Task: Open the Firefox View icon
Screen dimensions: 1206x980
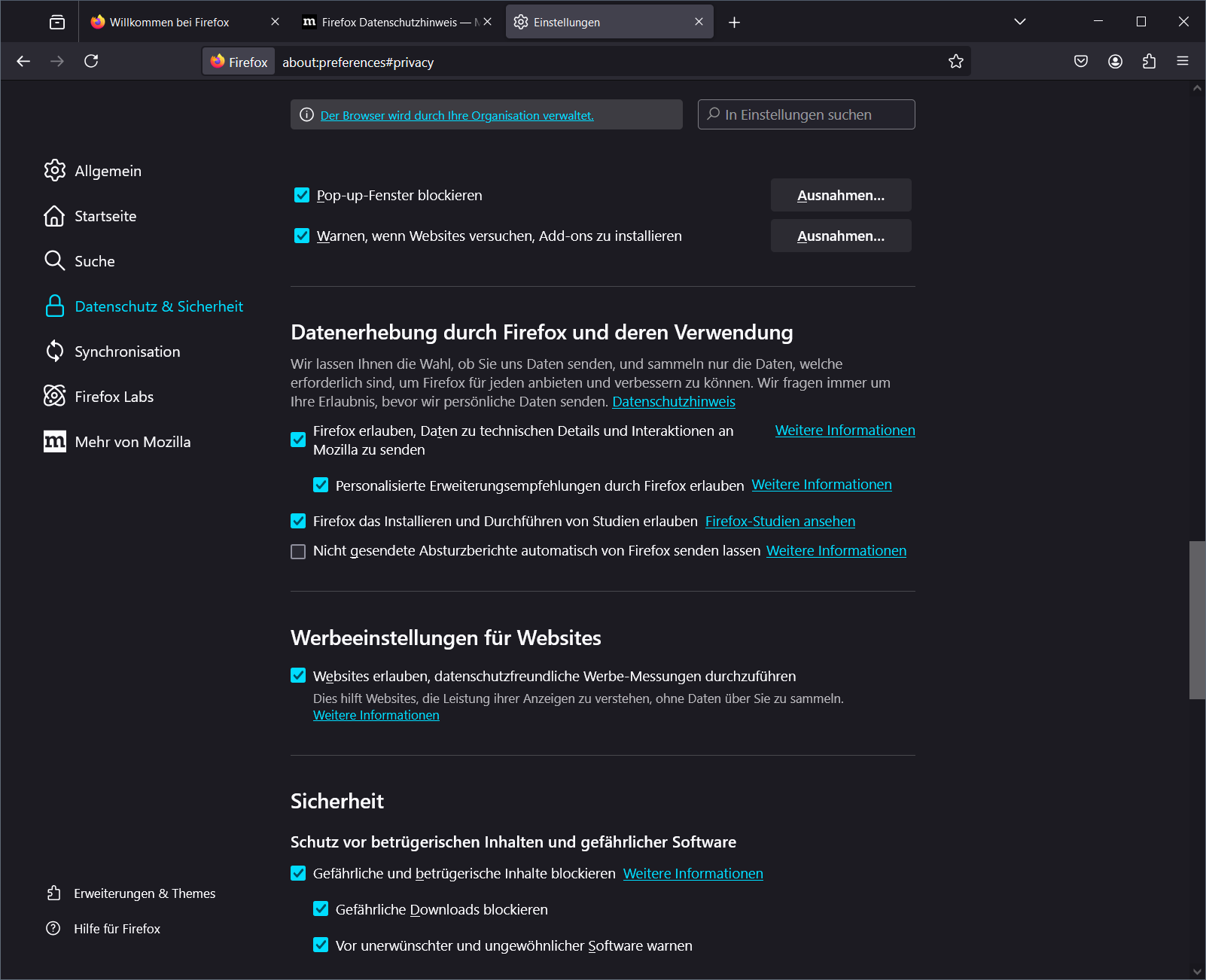Action: click(x=57, y=23)
